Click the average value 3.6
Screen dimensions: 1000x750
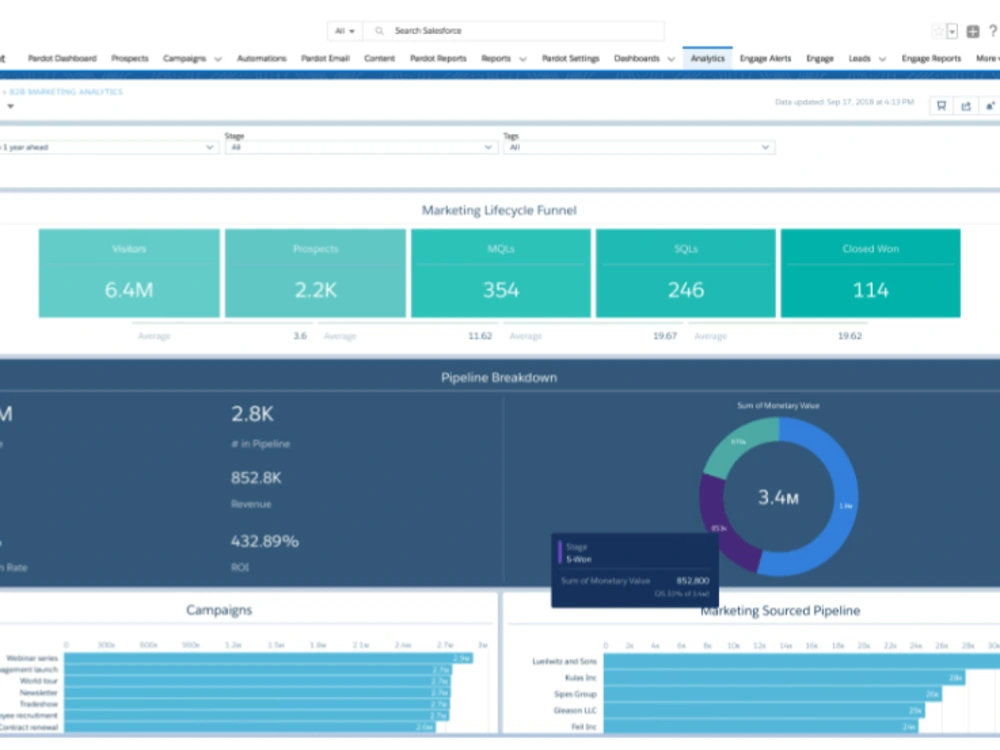pyautogui.click(x=300, y=336)
